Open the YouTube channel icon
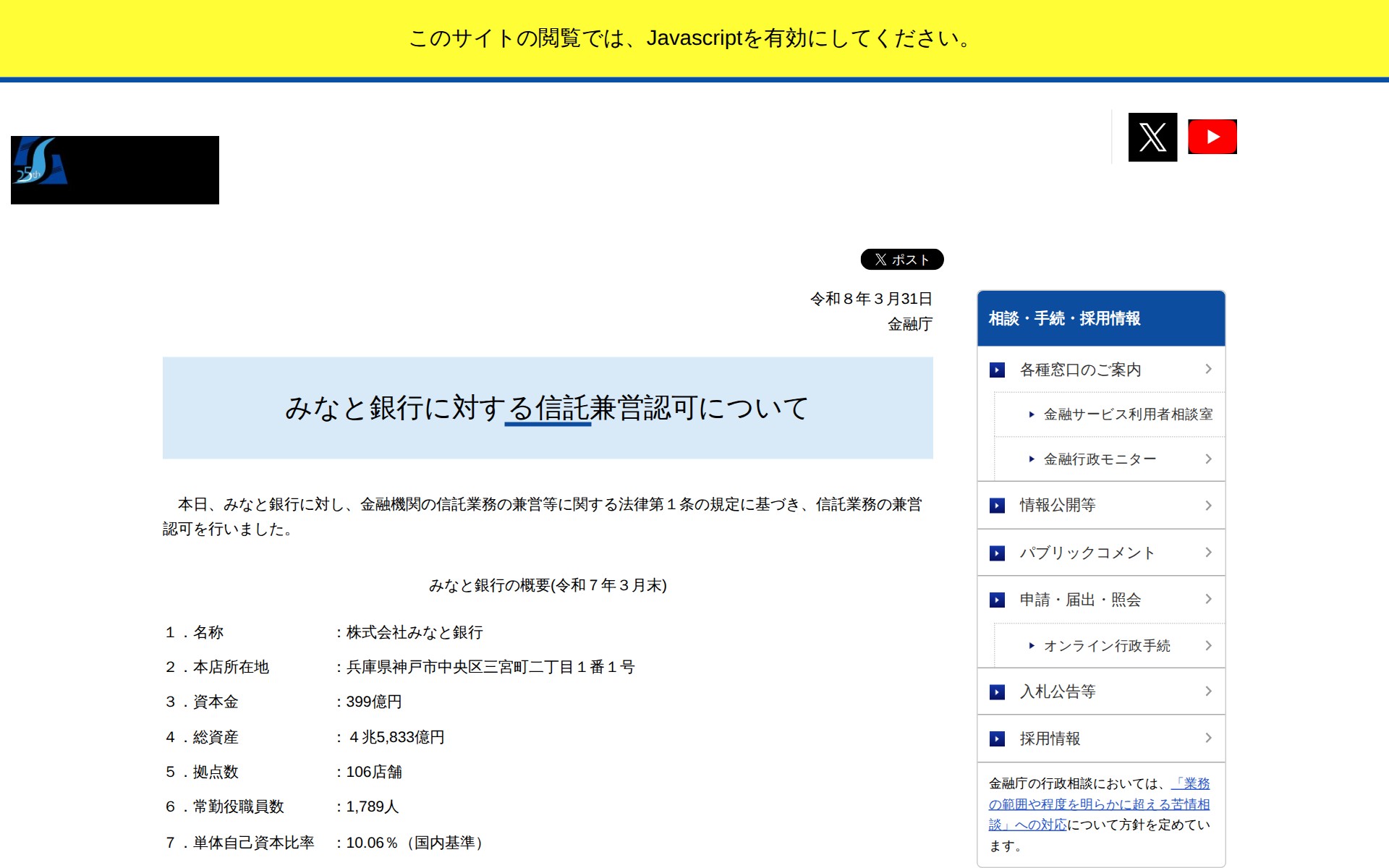The image size is (1389, 868). (1212, 137)
